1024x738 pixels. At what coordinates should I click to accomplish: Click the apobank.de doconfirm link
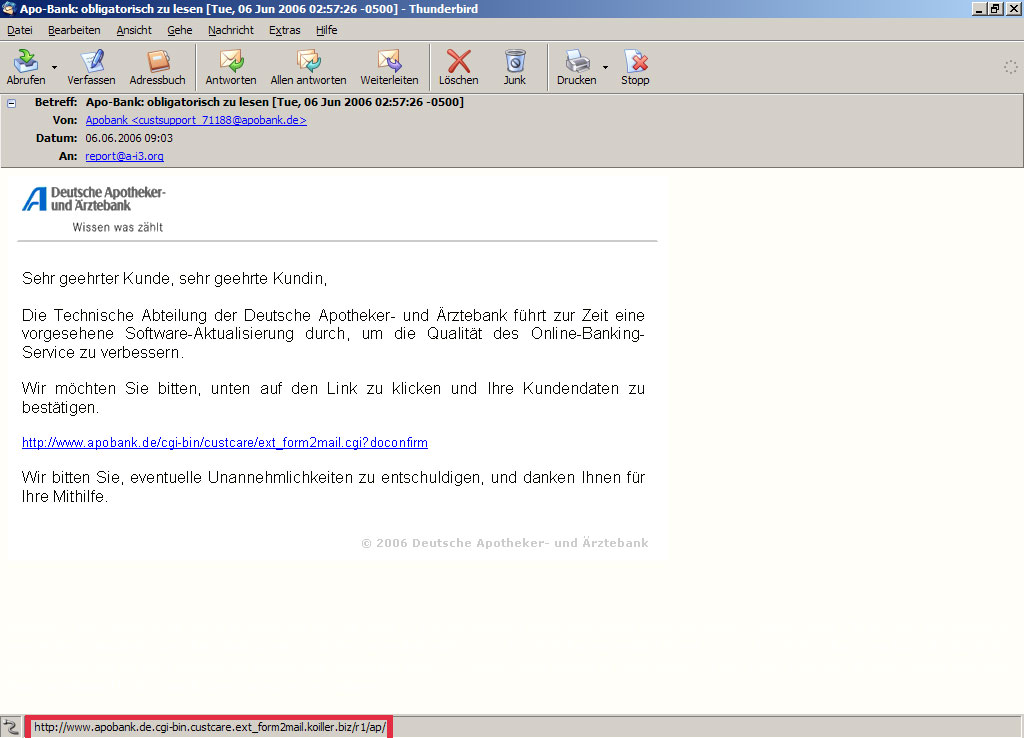pyautogui.click(x=225, y=442)
